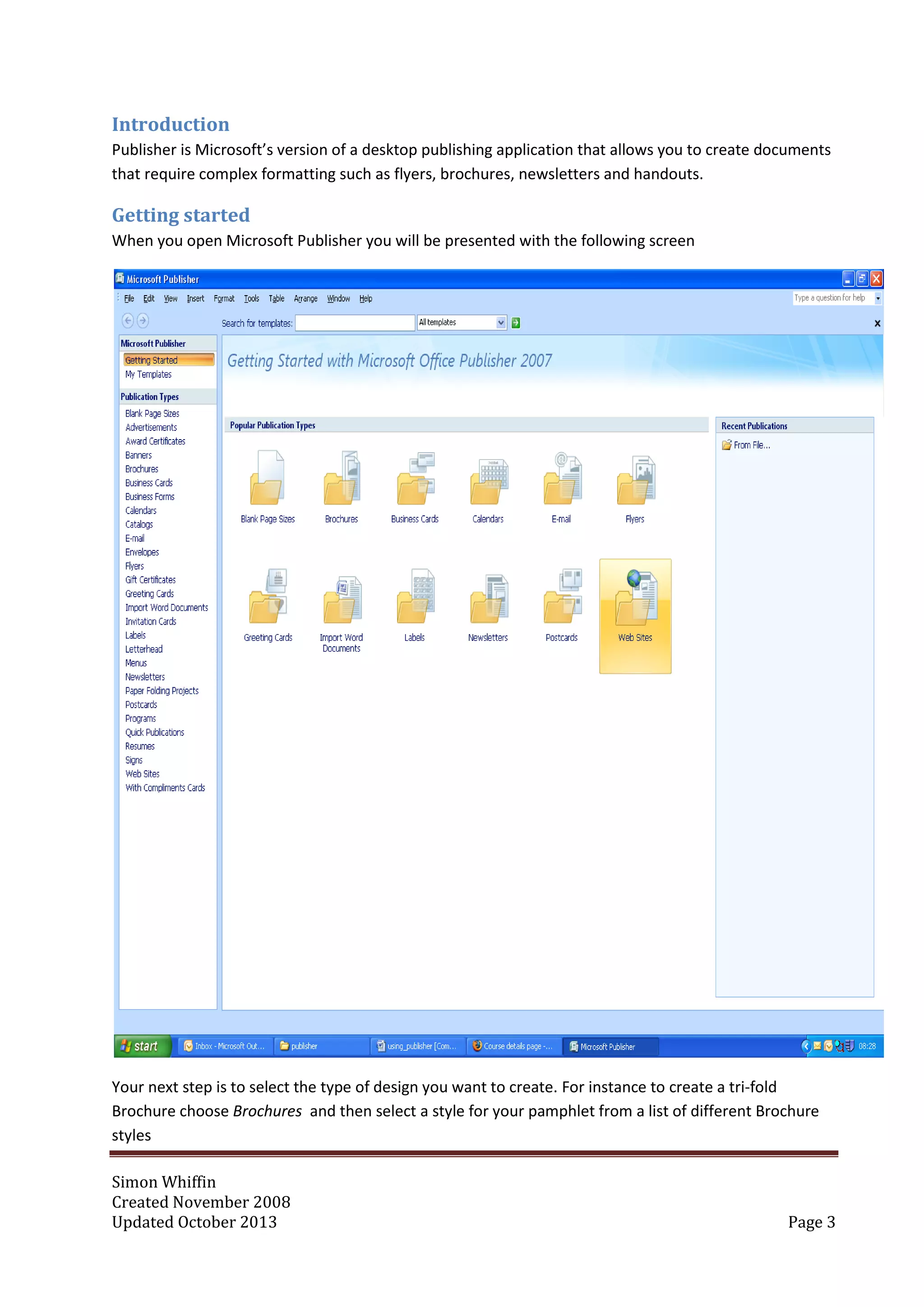
Task: Select Invitation Cards in the sidebar
Action: pos(151,621)
